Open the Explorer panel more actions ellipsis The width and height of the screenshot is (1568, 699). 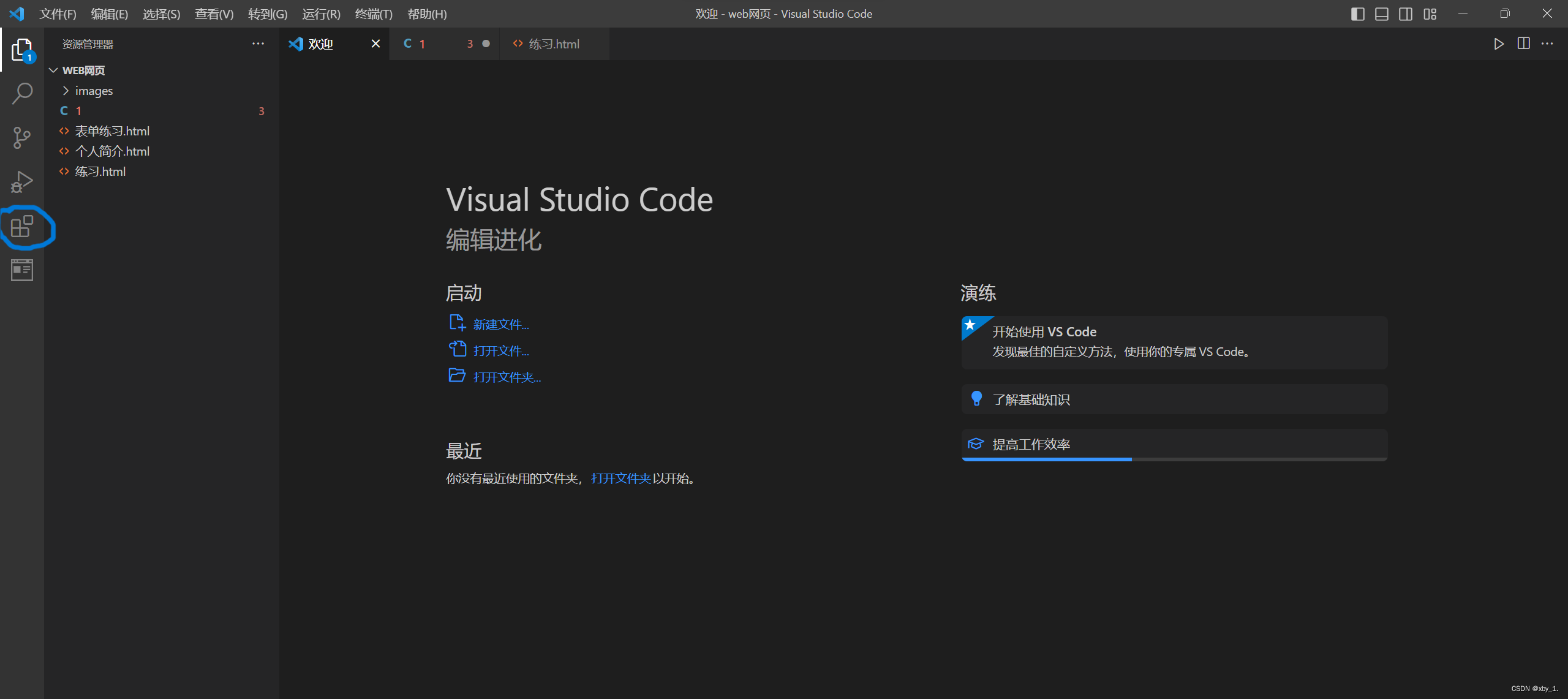(258, 43)
